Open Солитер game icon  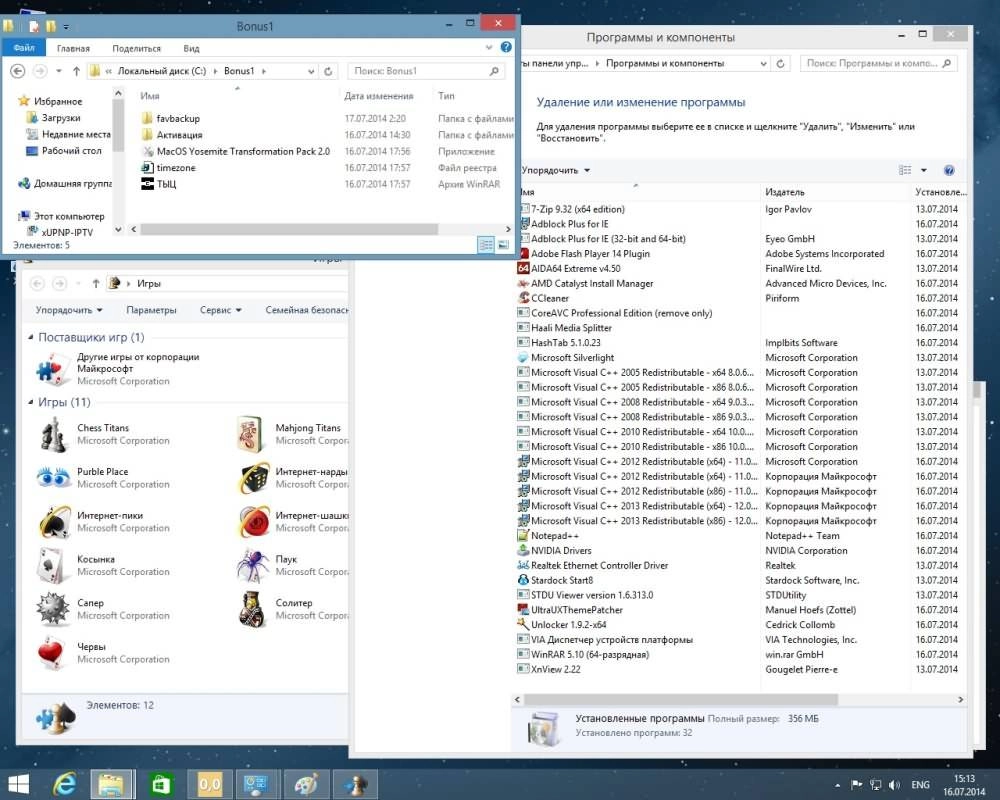tap(252, 609)
